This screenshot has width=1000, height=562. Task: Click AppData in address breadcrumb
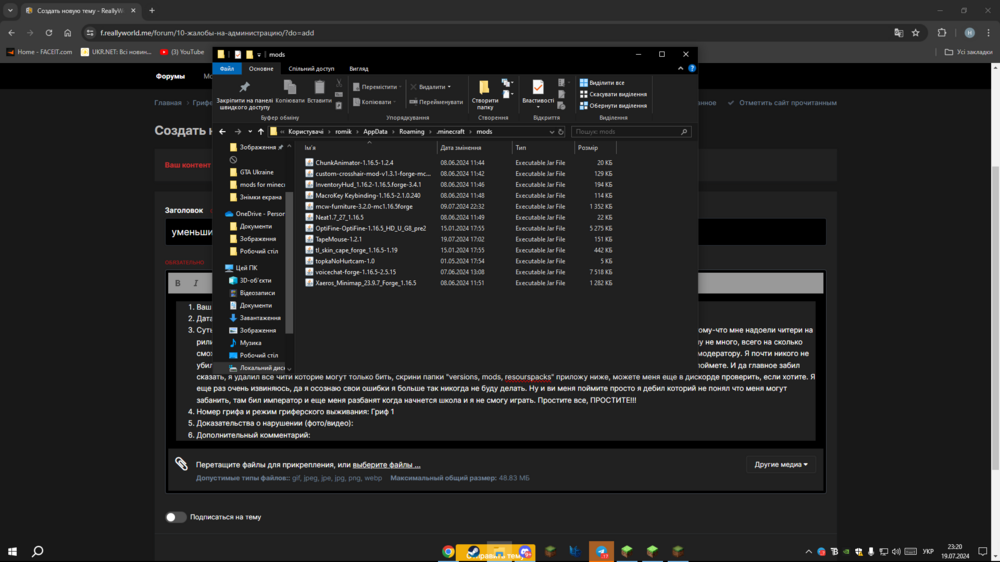pos(375,132)
